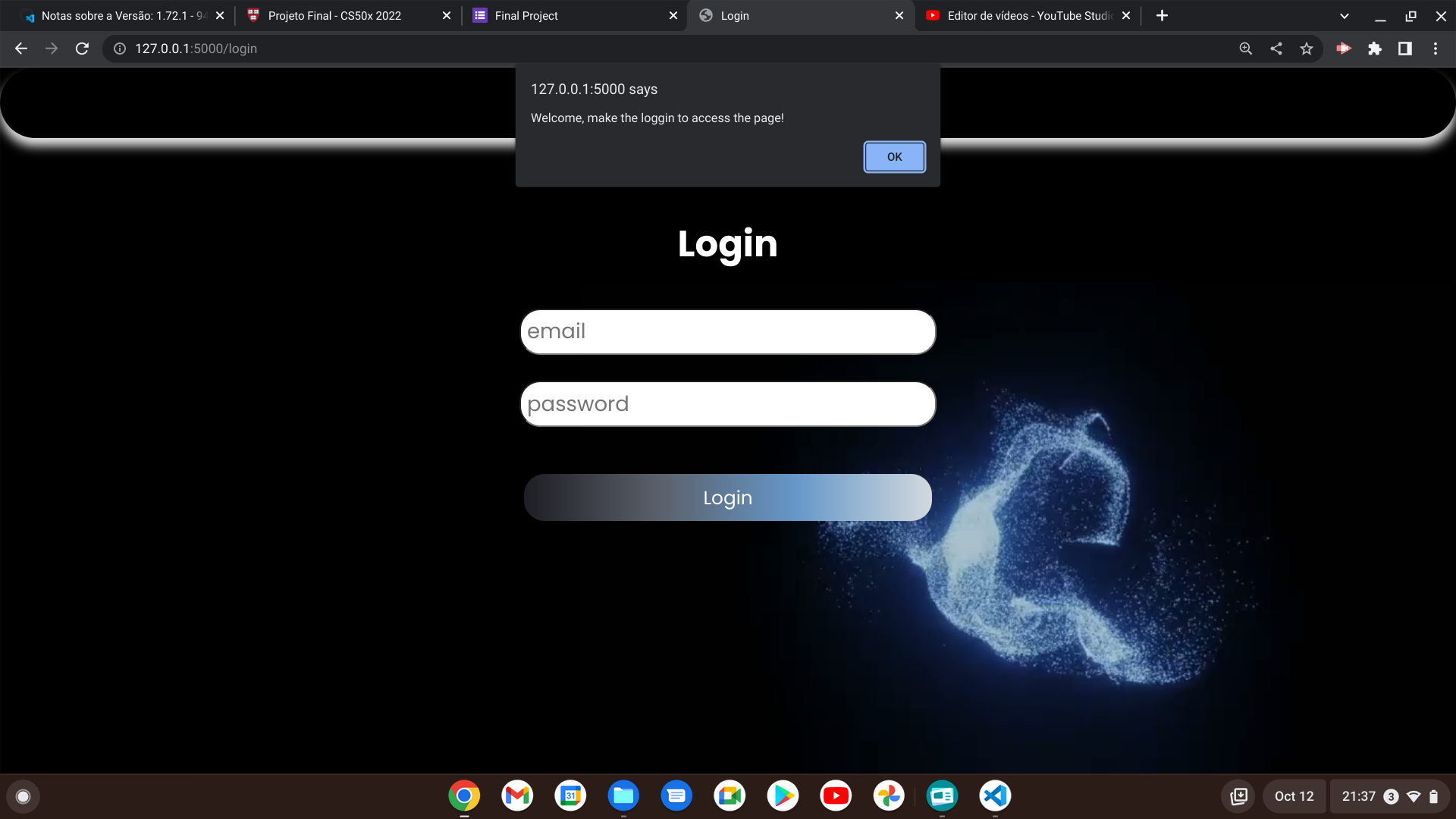Screen dimensions: 1456x819
Task: Open the Extensions puzzle icon
Action: click(1374, 49)
